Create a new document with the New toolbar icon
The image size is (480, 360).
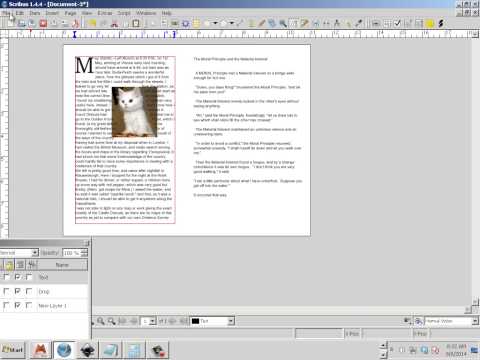tap(11, 23)
